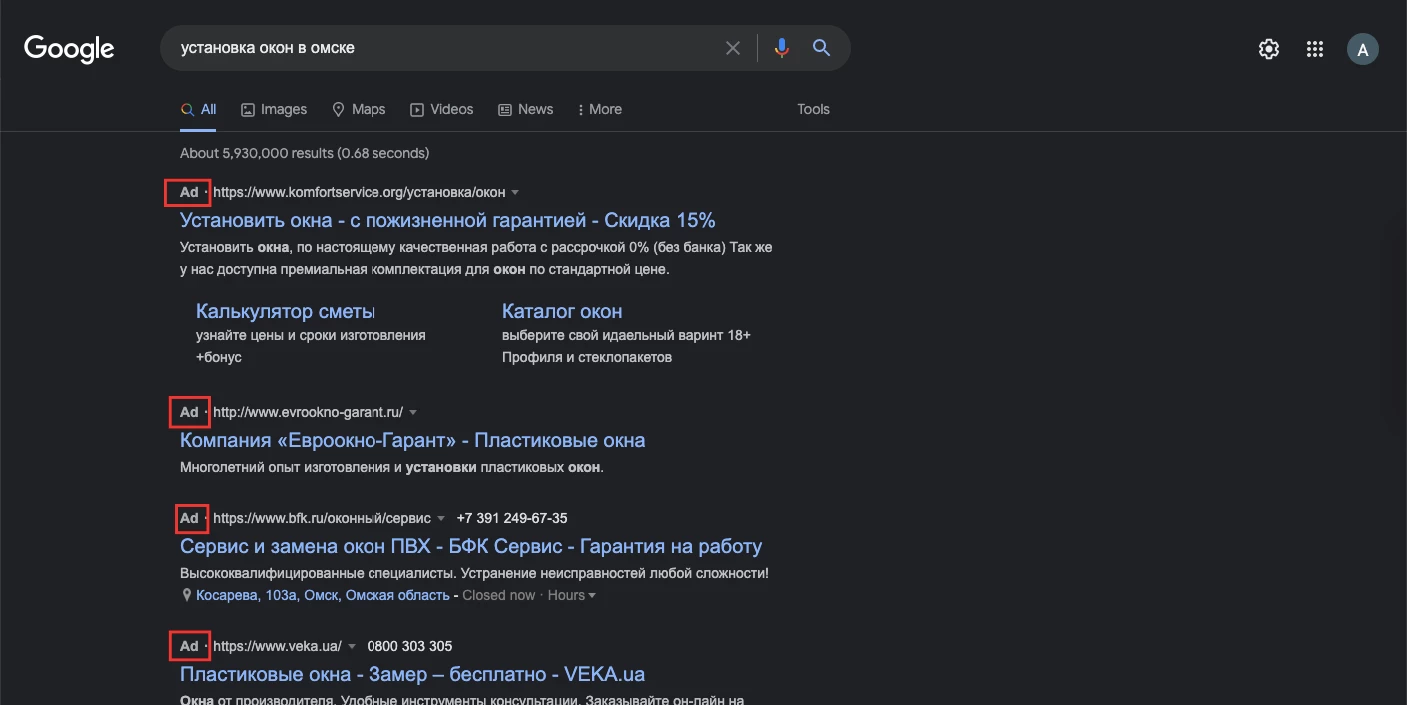The height and width of the screenshot is (705, 1407).
Task: Clear the search query with X icon
Action: [x=733, y=48]
